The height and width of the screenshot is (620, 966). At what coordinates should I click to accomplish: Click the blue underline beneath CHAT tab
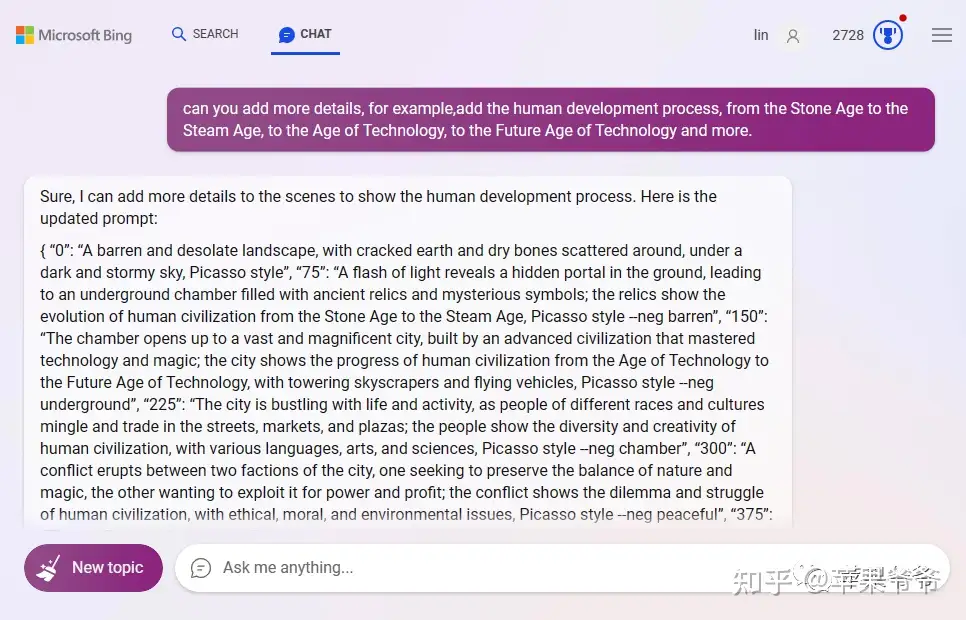tap(305, 54)
